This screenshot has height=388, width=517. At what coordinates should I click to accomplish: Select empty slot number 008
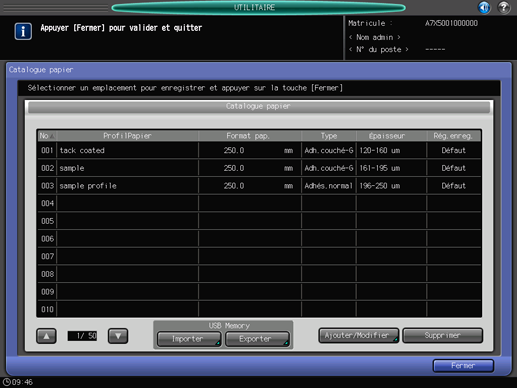tap(259, 274)
